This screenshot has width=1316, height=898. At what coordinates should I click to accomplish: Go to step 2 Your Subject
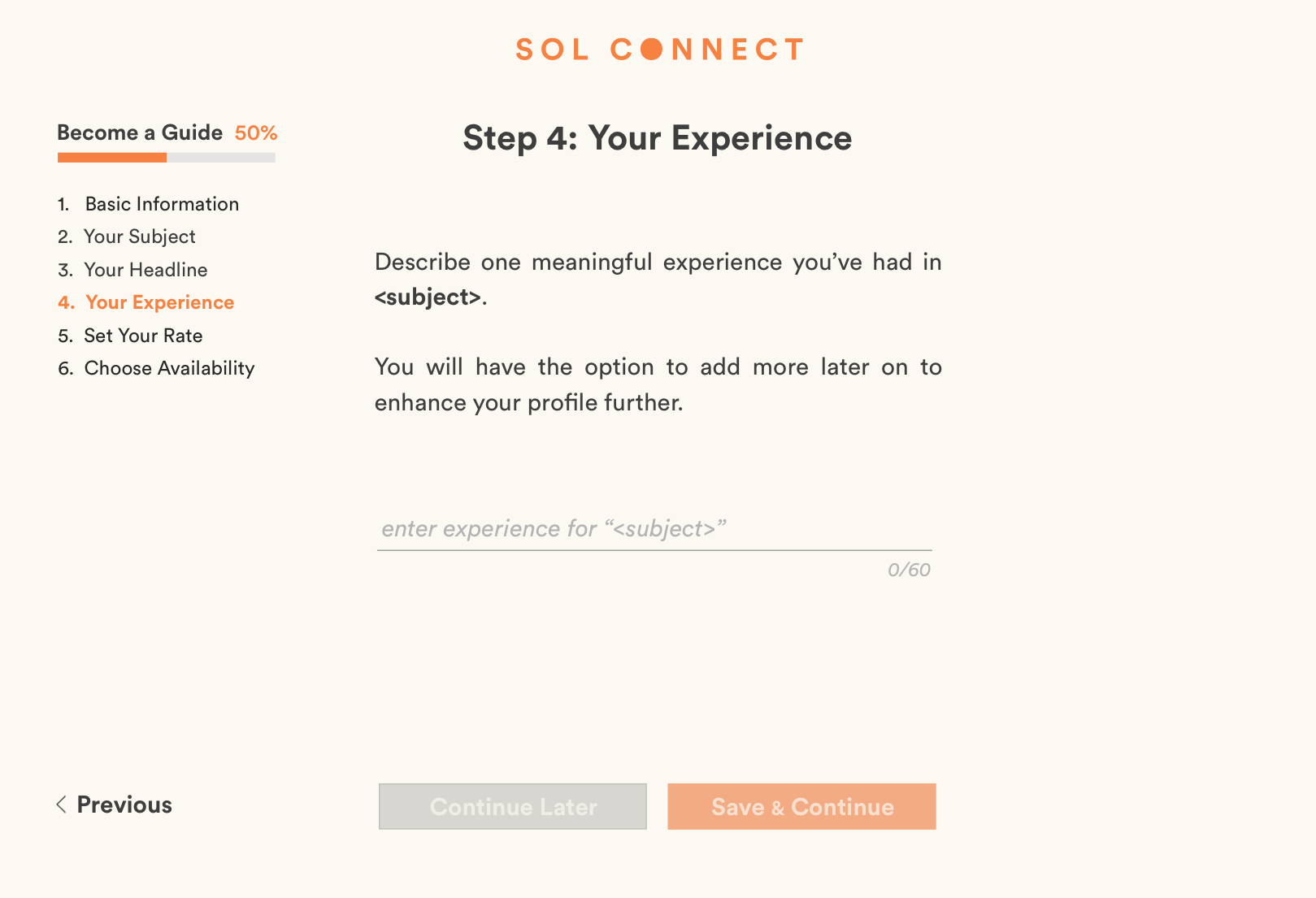click(139, 236)
